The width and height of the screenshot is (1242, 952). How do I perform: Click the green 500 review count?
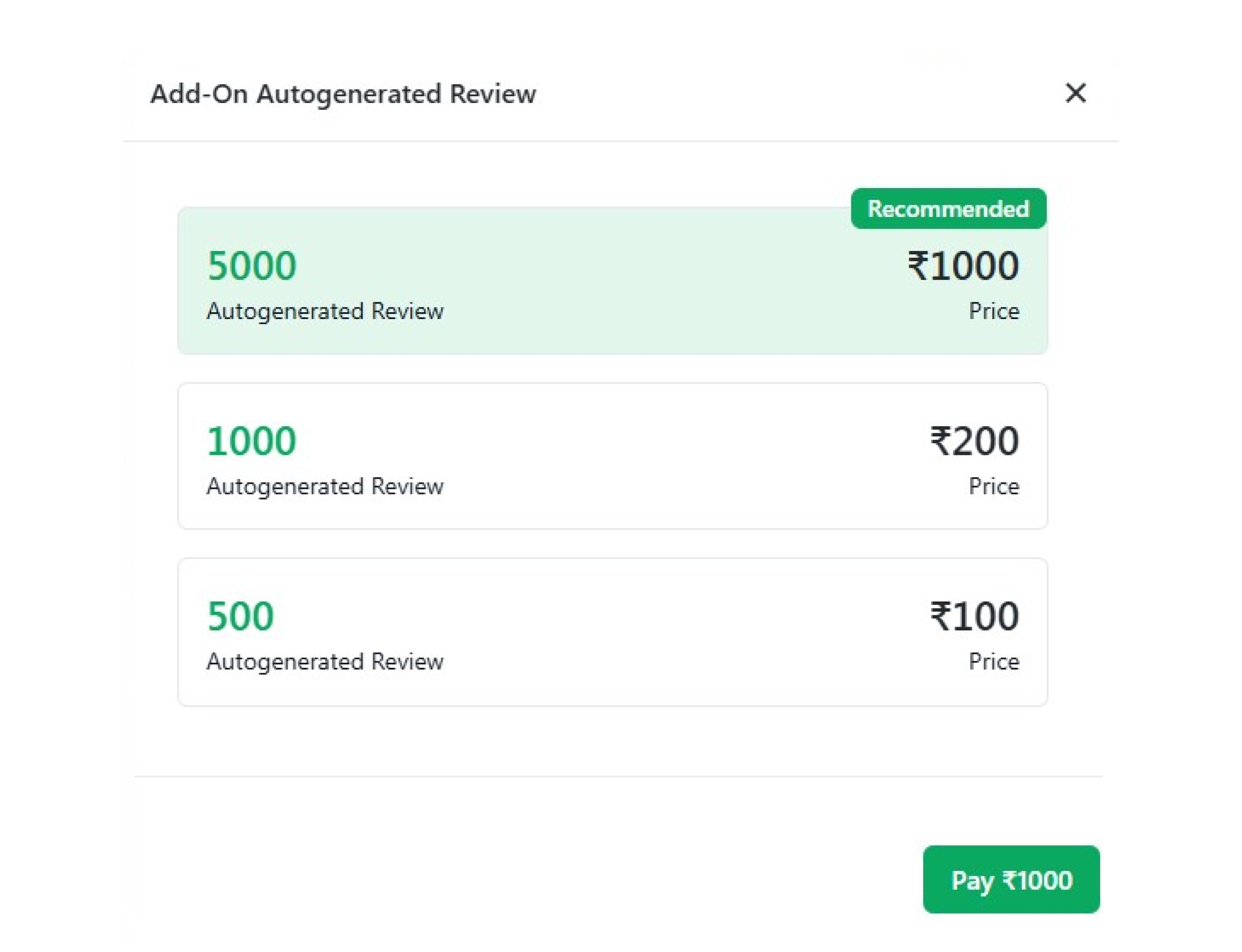pyautogui.click(x=240, y=616)
